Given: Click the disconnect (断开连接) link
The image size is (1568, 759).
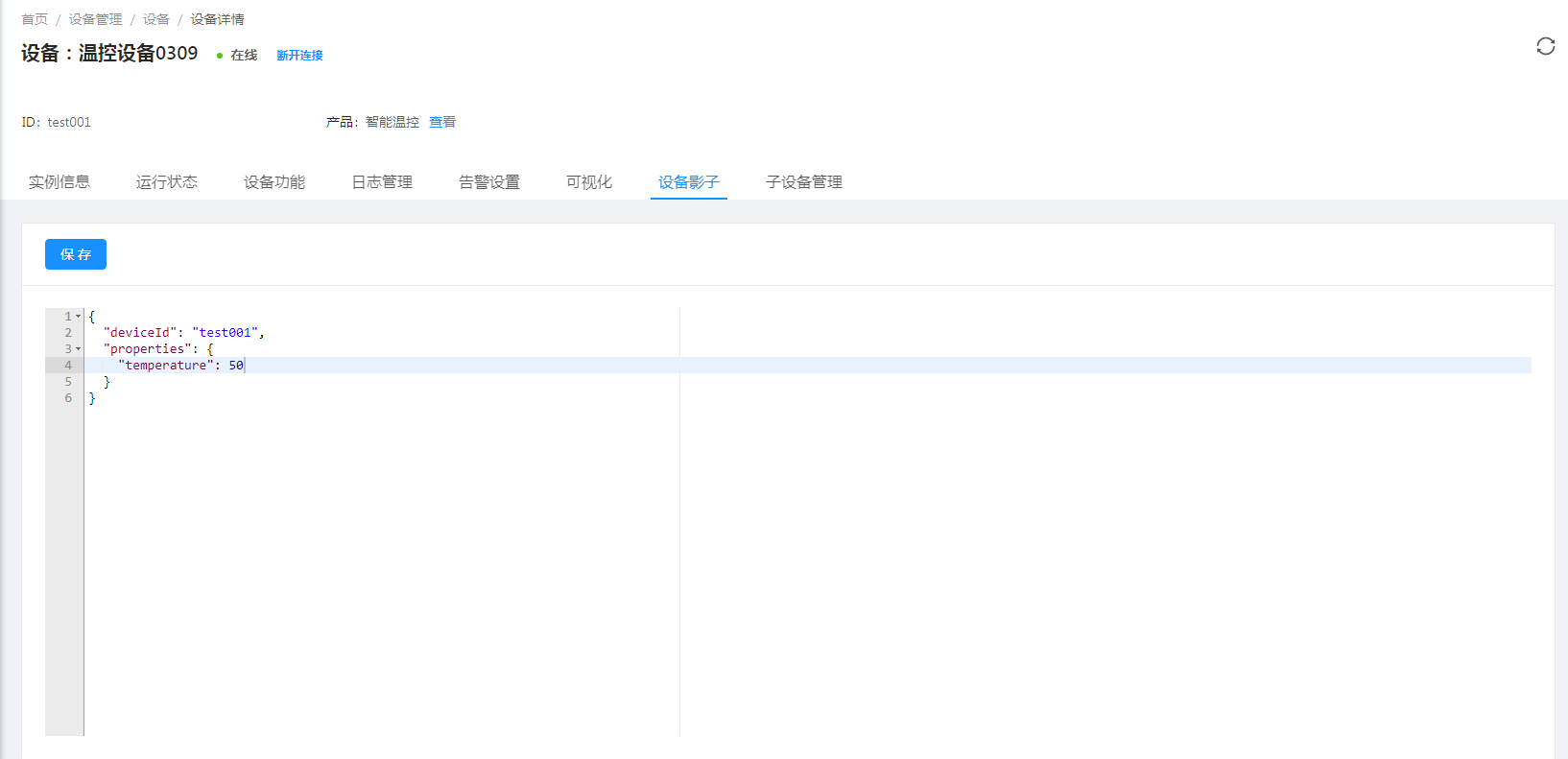Looking at the screenshot, I should (299, 56).
